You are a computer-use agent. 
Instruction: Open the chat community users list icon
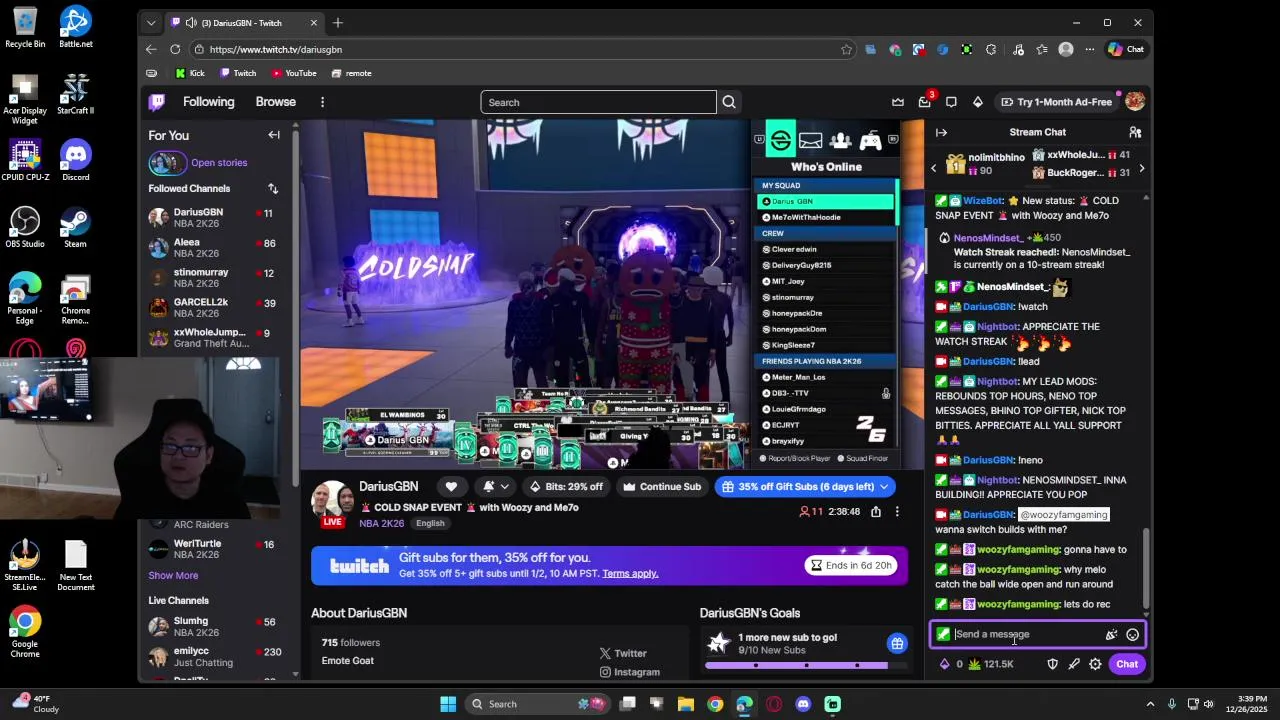coord(1135,132)
